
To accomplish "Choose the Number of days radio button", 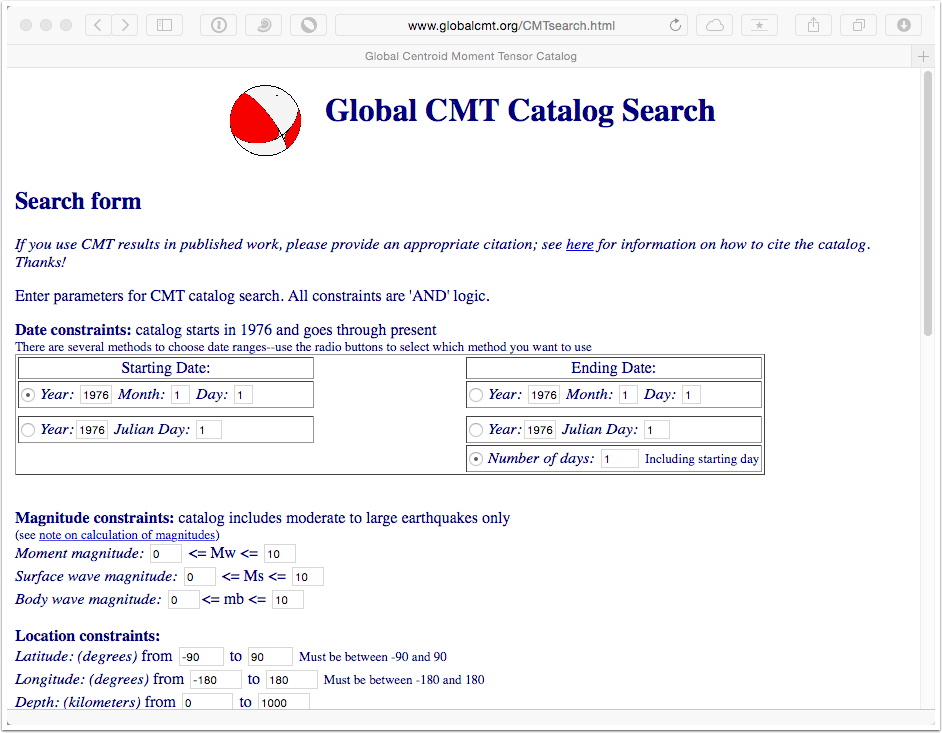I will [x=476, y=459].
